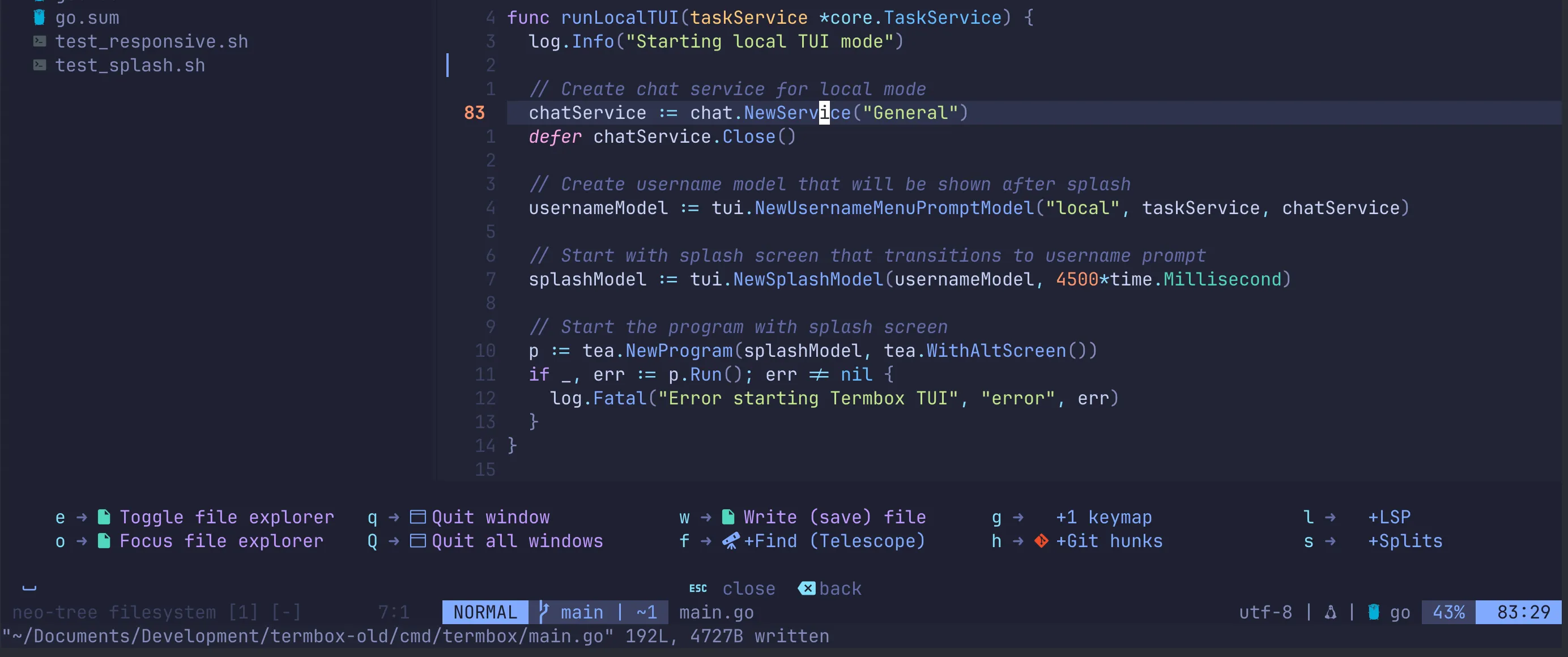Click the git branch icon in statusline
The height and width of the screenshot is (657, 1568).
click(x=544, y=612)
